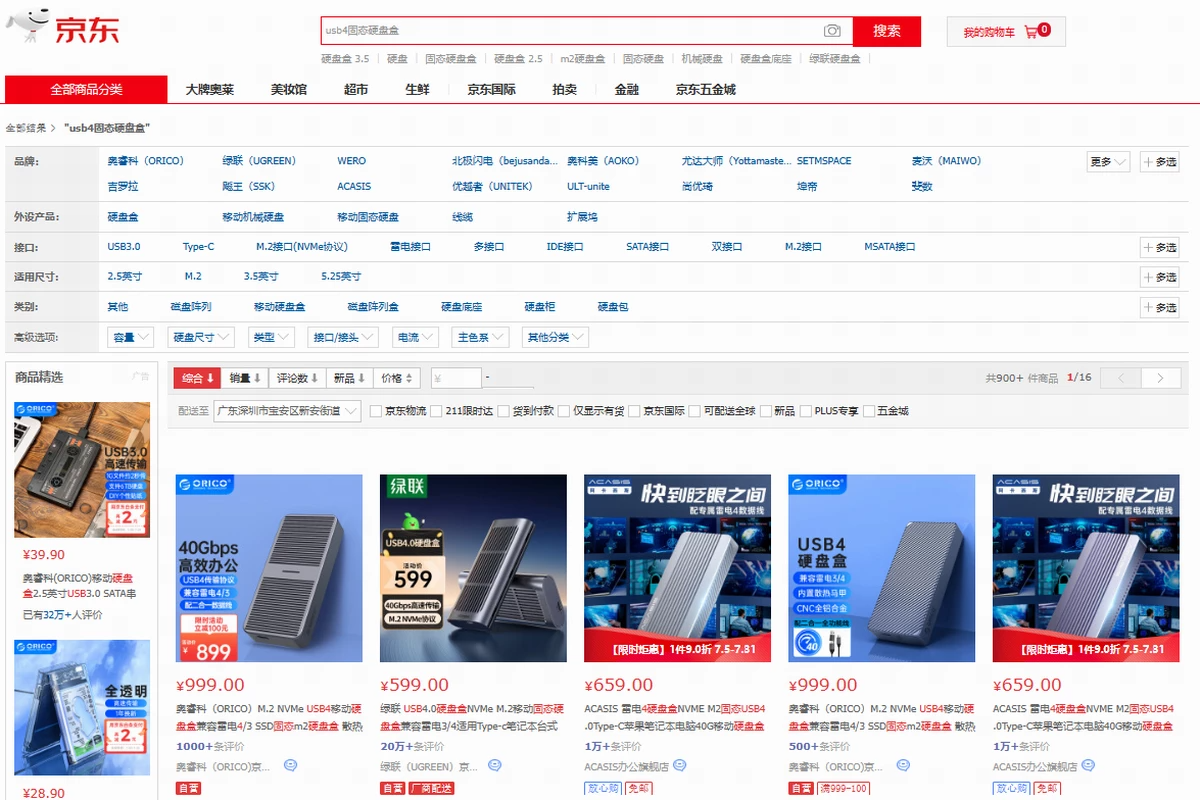1200x800 pixels.
Task: Click 多选 plus button in 品牌 row
Action: pyautogui.click(x=1160, y=161)
